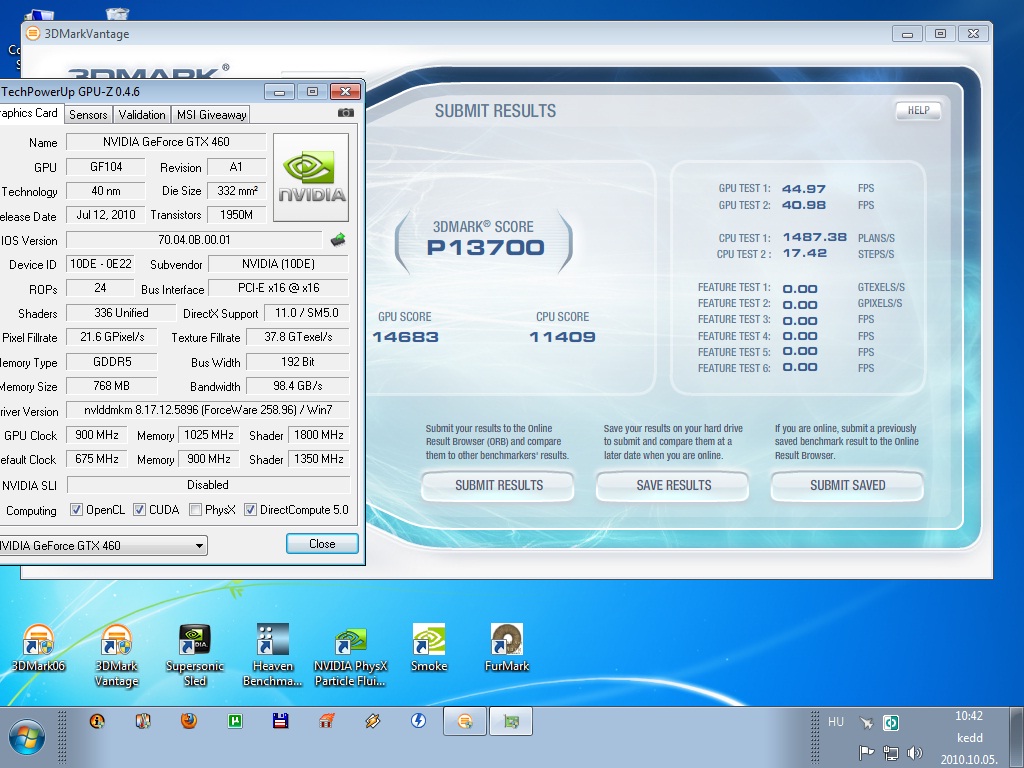Click the Device ID 10DE - 0E22 field
This screenshot has width=1024, height=768.
(x=101, y=264)
